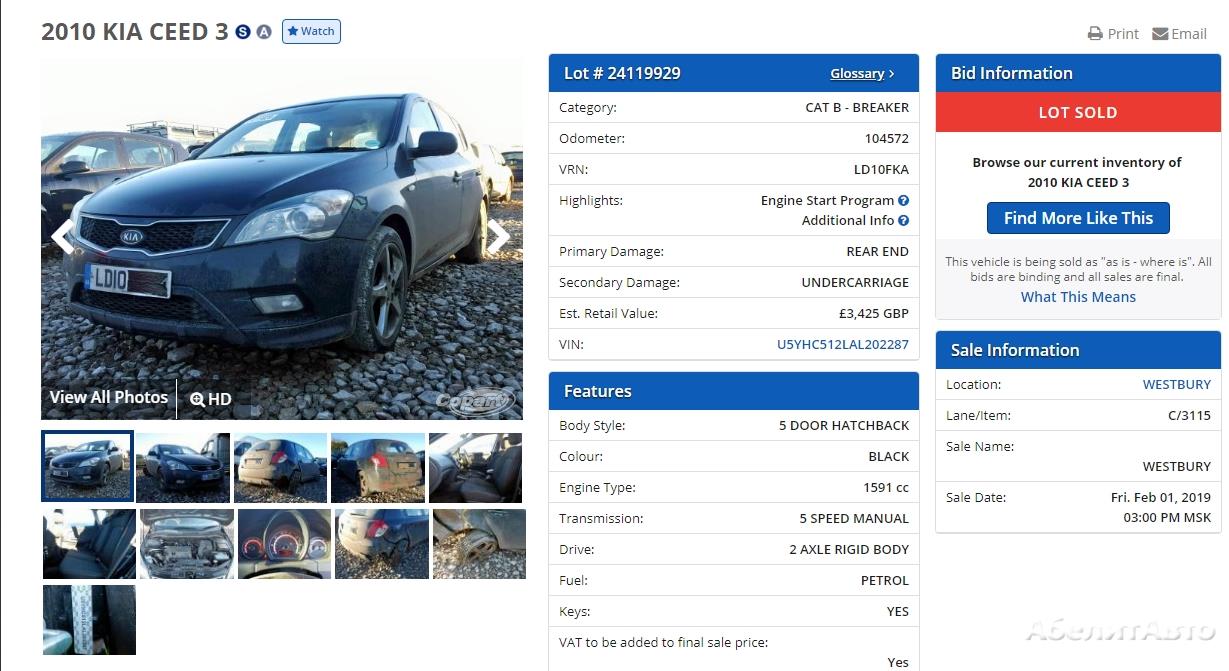Toggle Watch star for this lot
Viewport: 1229px width, 671px height.
(x=311, y=31)
